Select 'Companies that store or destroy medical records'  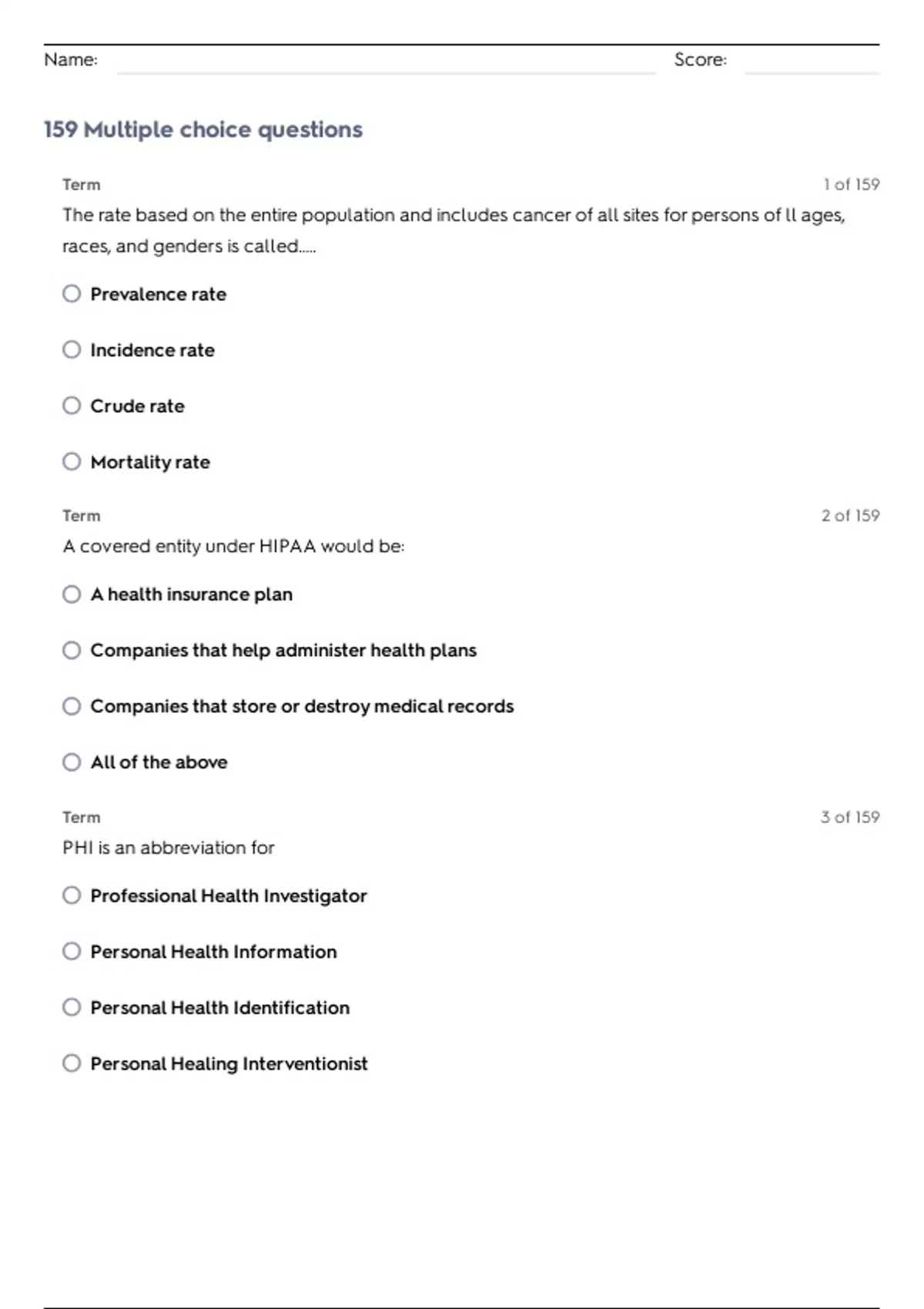[x=72, y=706]
